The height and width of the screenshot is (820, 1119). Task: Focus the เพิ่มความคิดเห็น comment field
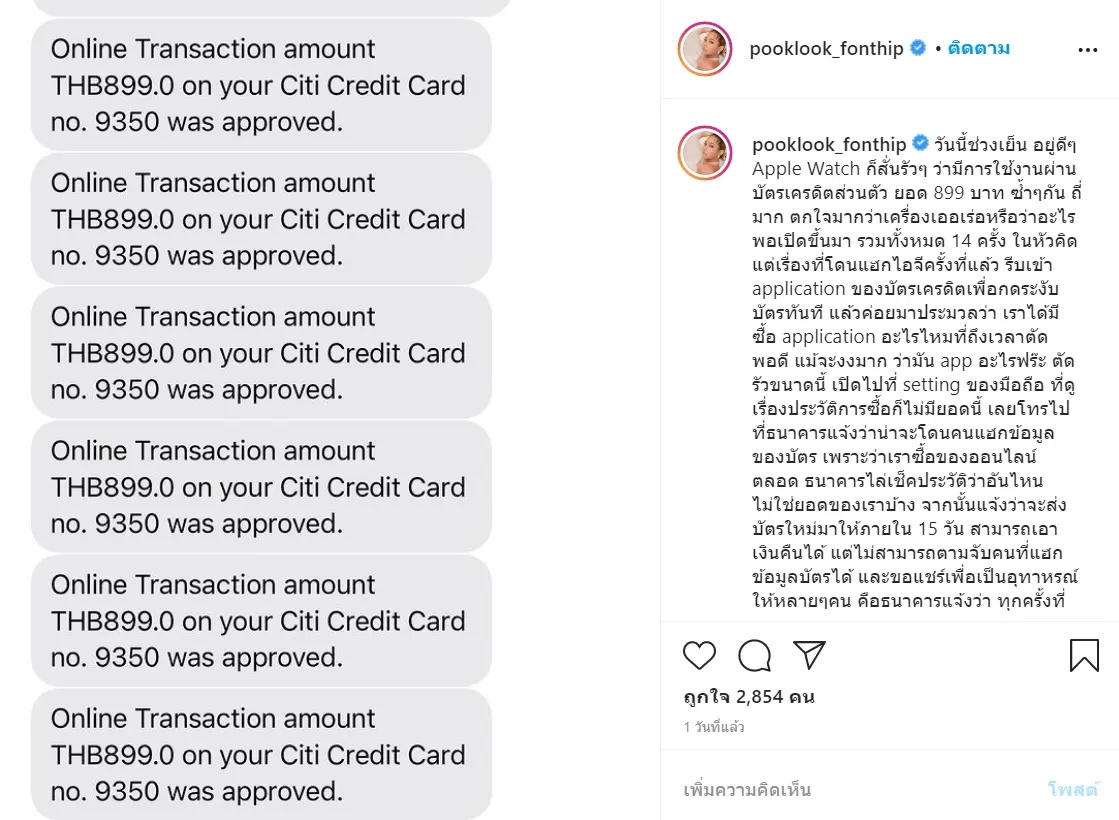850,789
